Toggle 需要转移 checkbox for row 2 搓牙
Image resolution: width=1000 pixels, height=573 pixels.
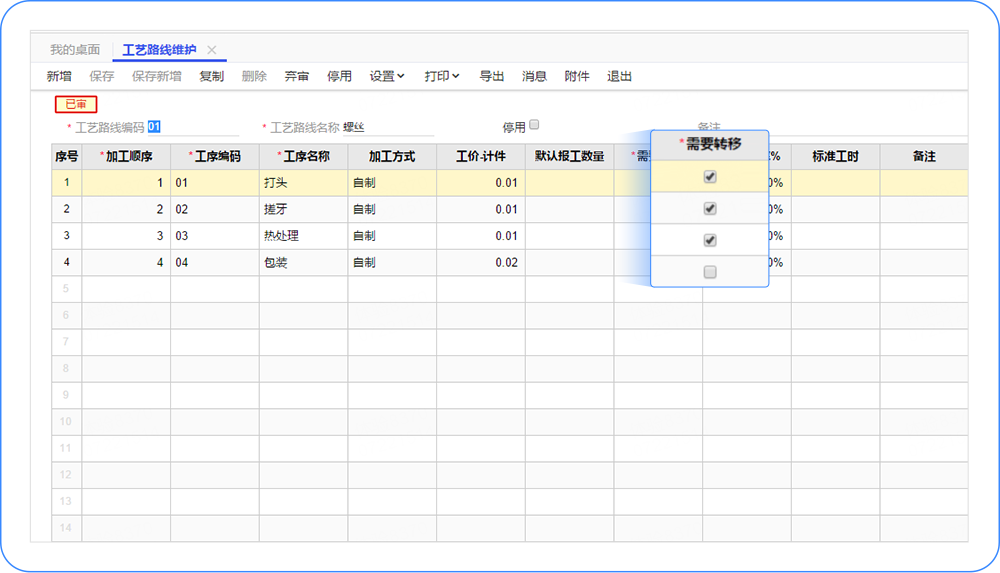tap(710, 209)
